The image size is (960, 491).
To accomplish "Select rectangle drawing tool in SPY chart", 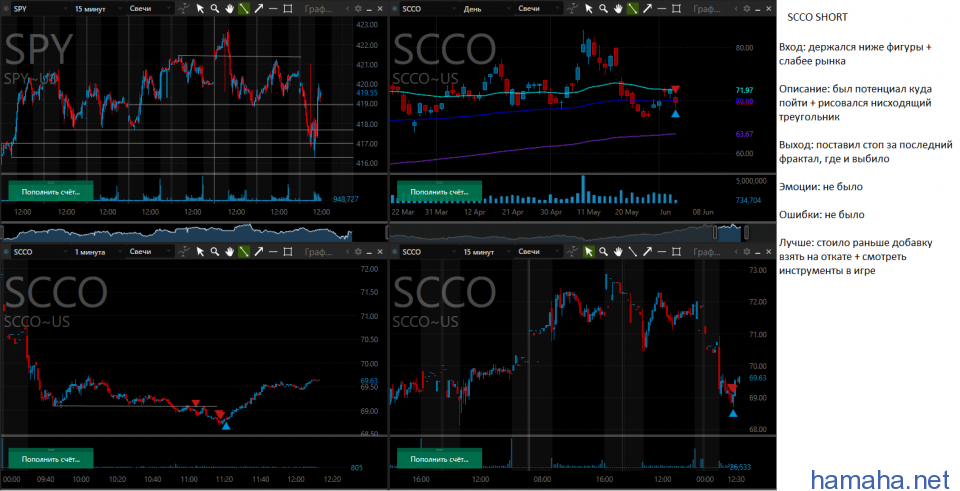I will 288,9.
